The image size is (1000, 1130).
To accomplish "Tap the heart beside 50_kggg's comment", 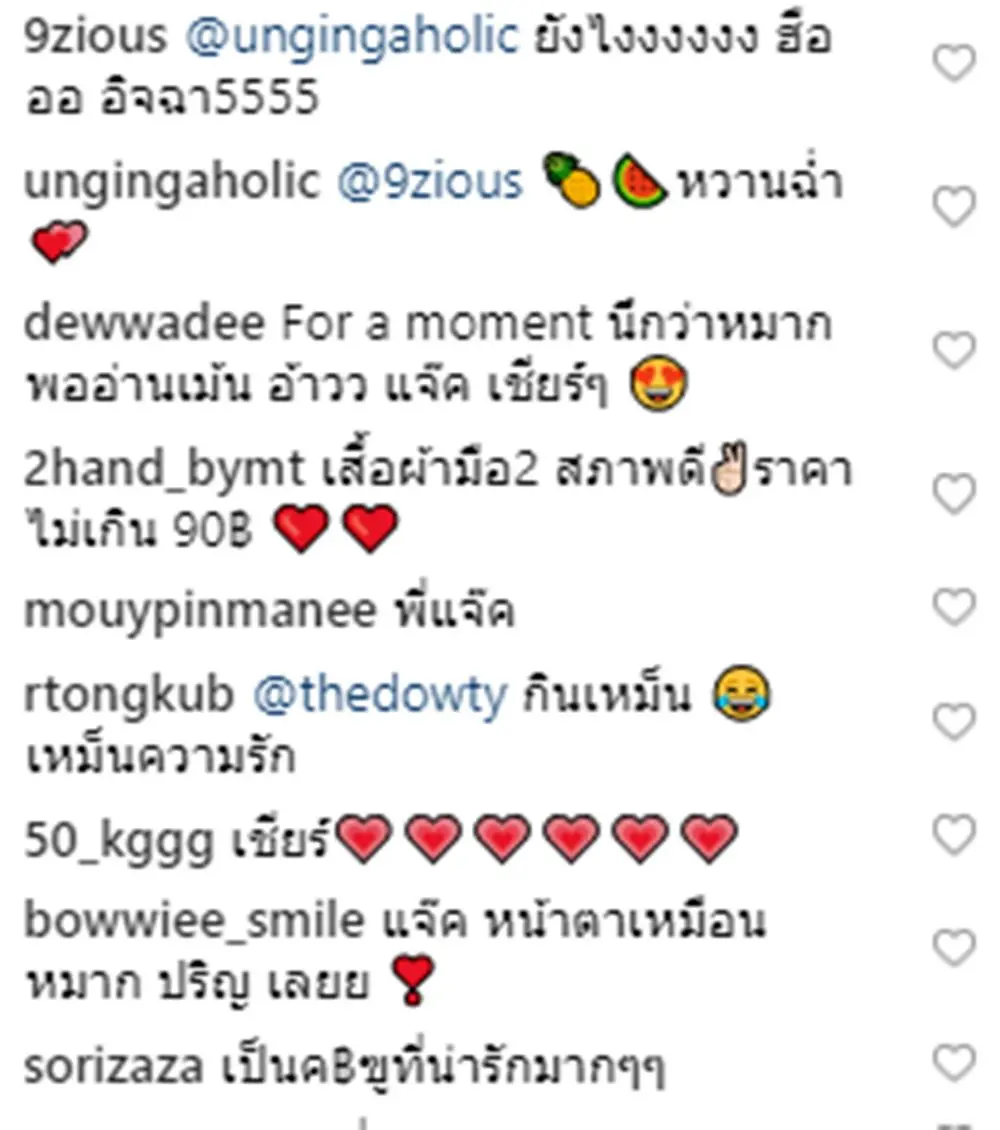I will click(x=954, y=835).
